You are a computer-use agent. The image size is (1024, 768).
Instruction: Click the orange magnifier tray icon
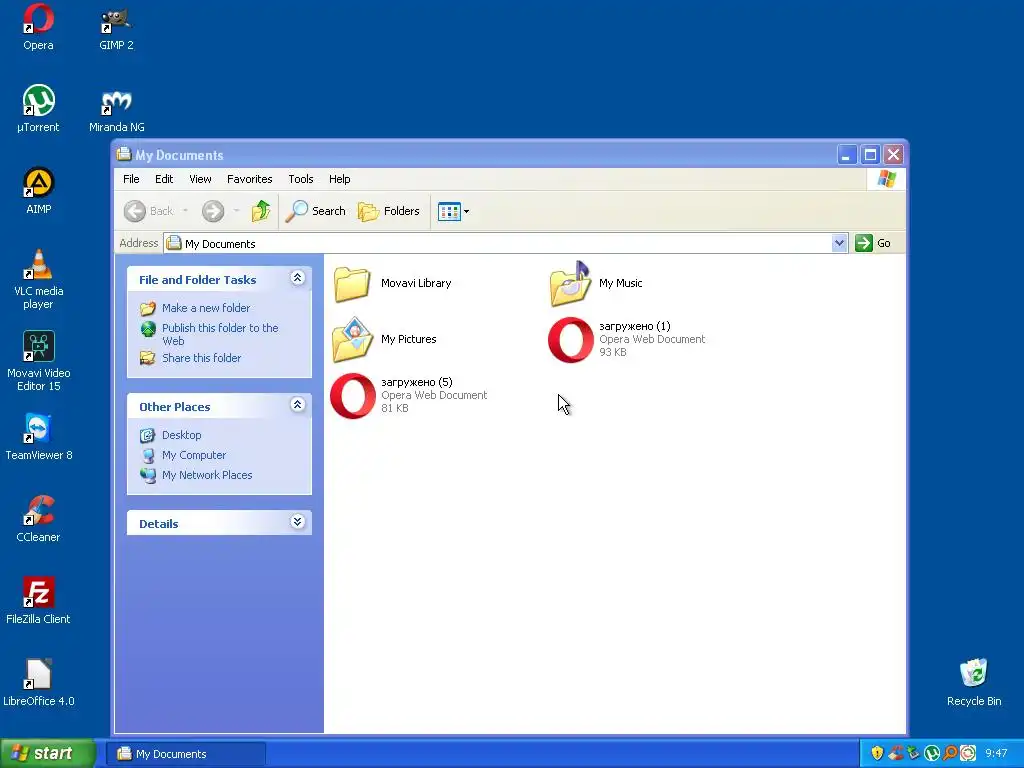(950, 753)
